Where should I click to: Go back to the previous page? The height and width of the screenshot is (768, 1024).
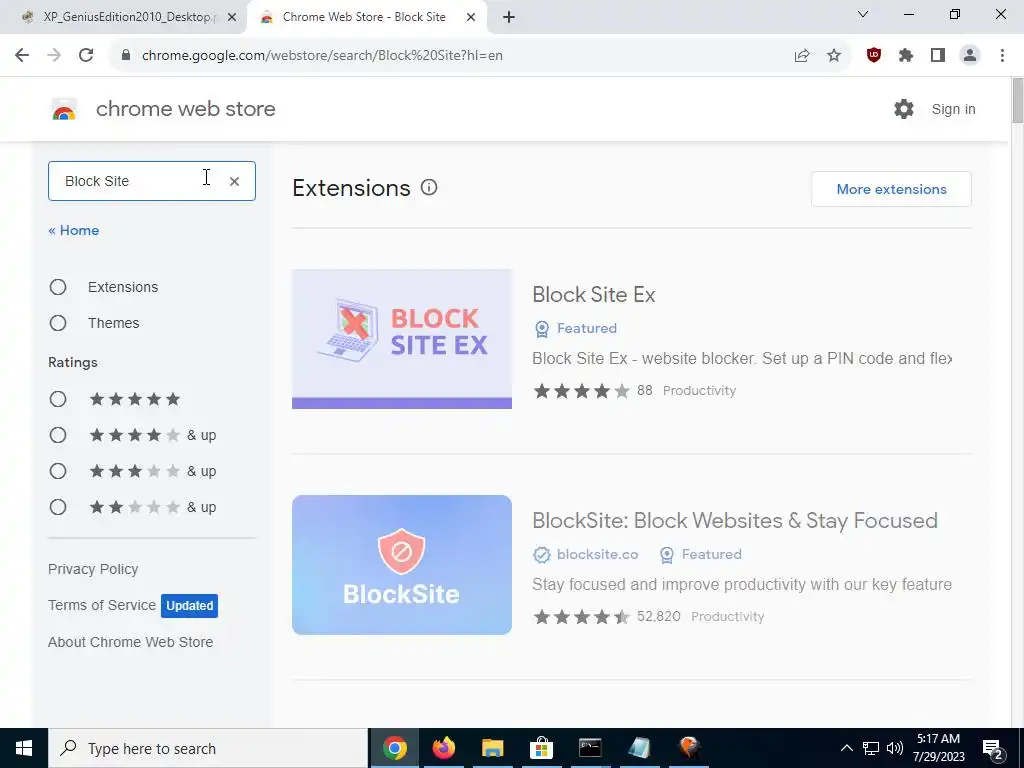pyautogui.click(x=22, y=56)
